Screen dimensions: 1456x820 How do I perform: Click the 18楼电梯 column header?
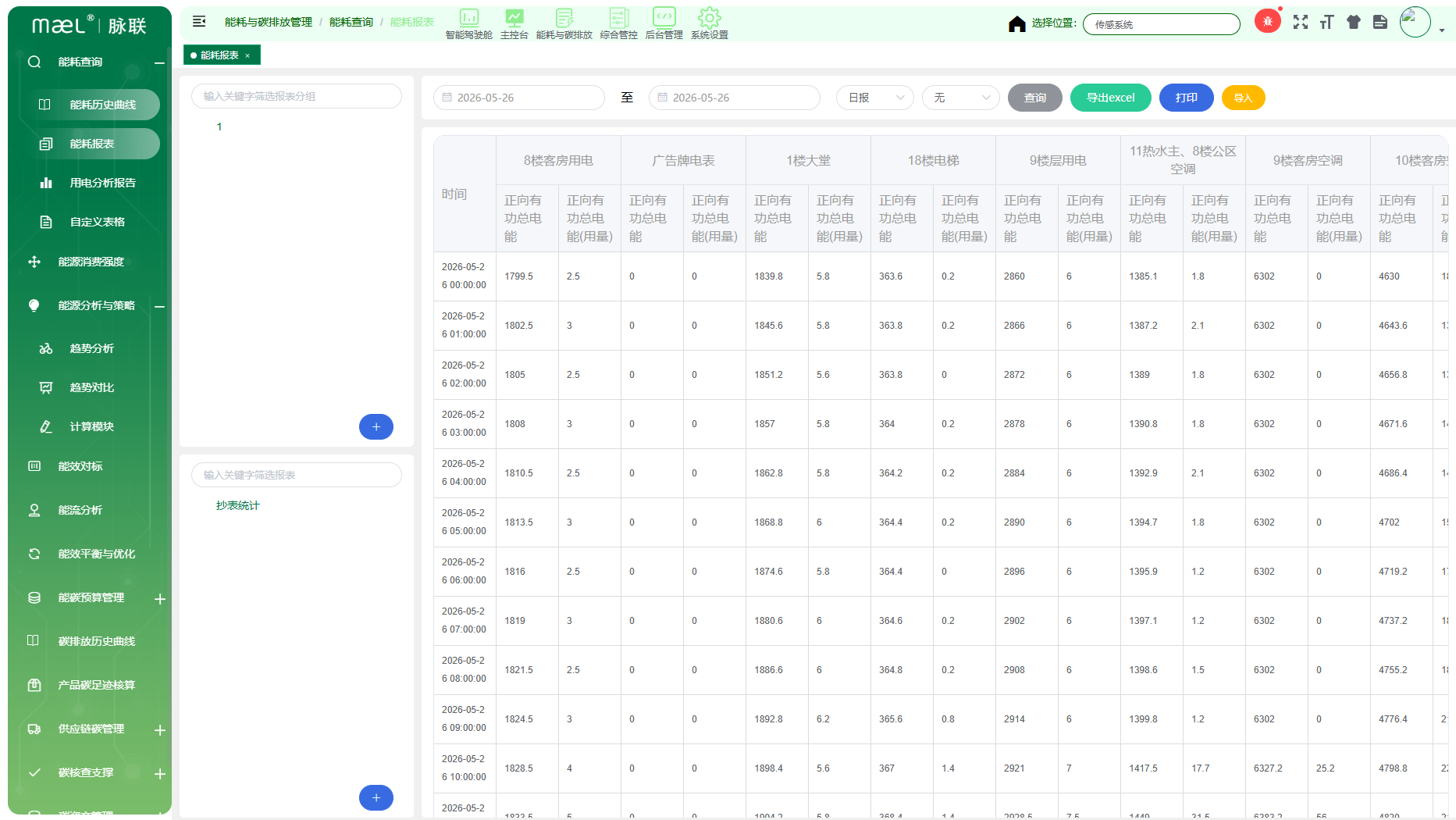[x=933, y=160]
